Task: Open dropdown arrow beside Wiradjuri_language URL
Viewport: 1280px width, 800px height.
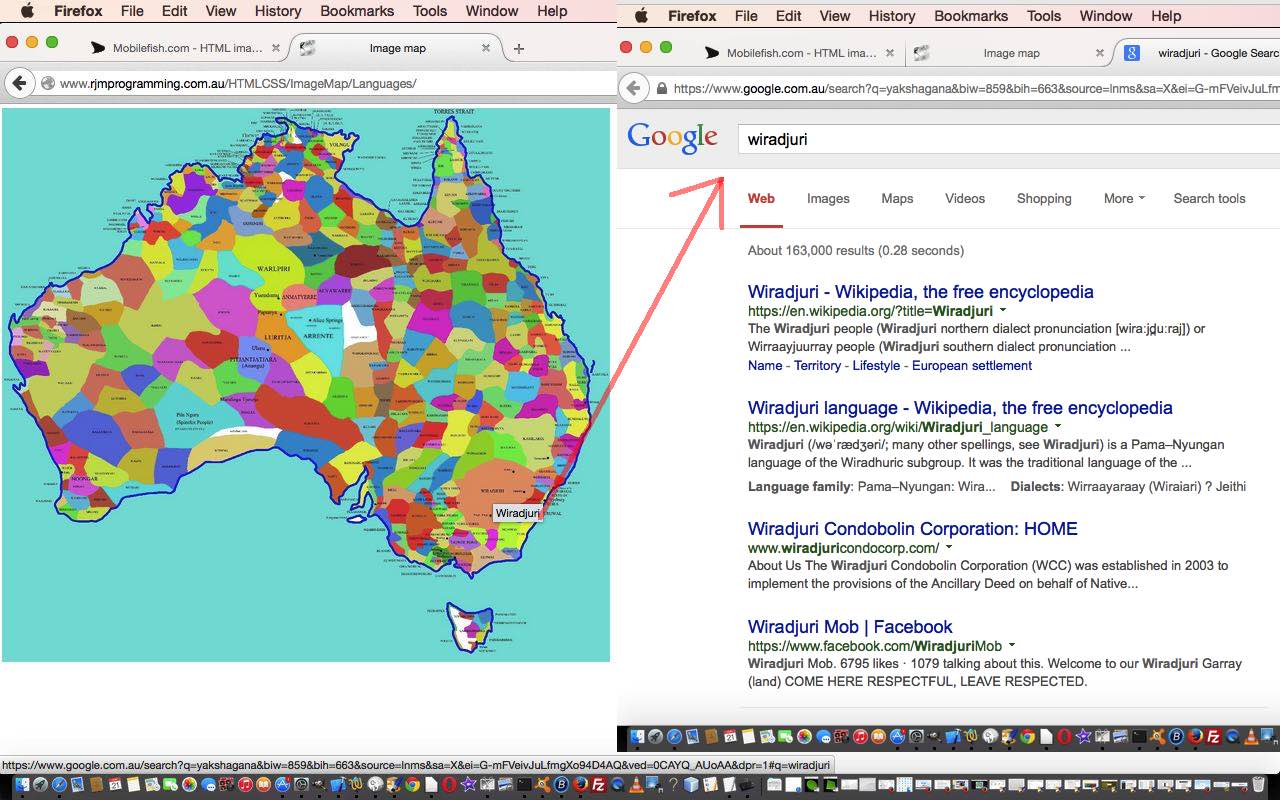Action: [x=1058, y=427]
